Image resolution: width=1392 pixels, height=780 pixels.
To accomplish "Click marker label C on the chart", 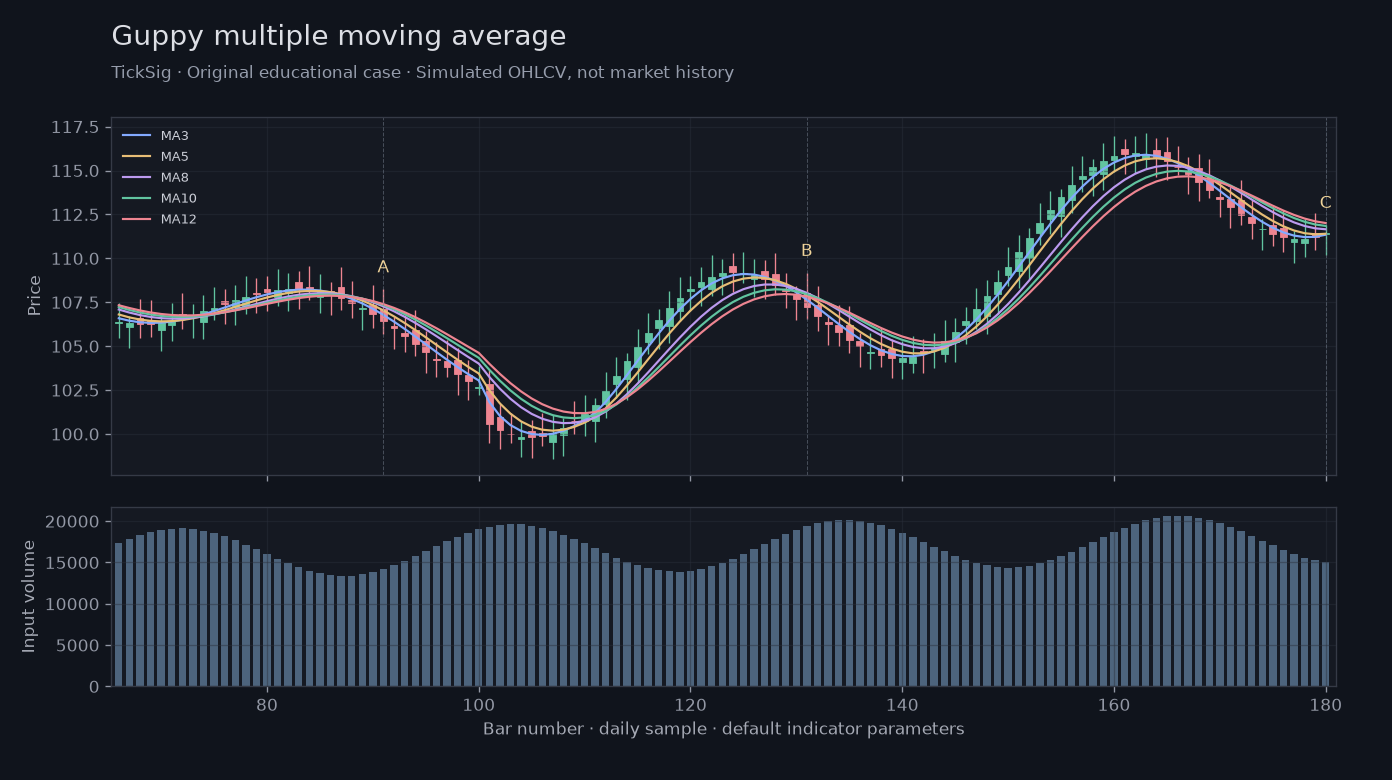I will coord(1326,203).
